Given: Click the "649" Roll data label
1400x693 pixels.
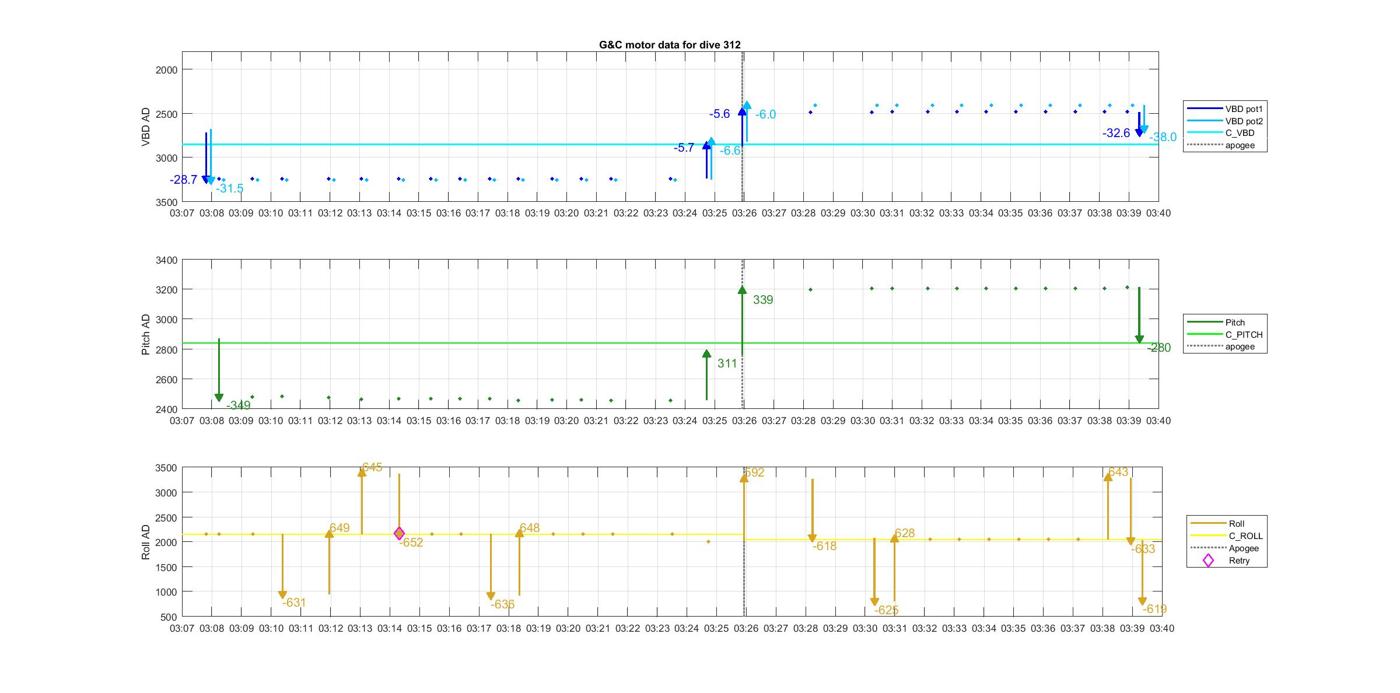Looking at the screenshot, I should coord(340,528).
